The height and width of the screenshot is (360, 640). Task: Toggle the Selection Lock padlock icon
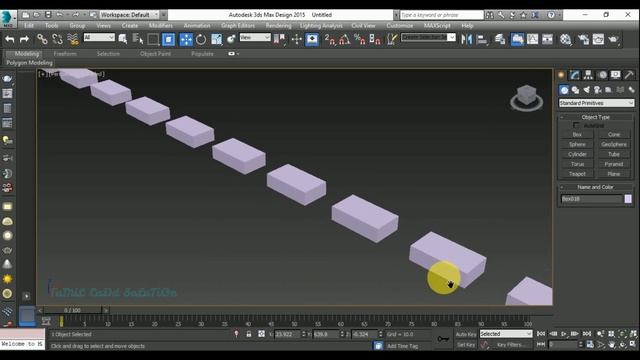249,334
